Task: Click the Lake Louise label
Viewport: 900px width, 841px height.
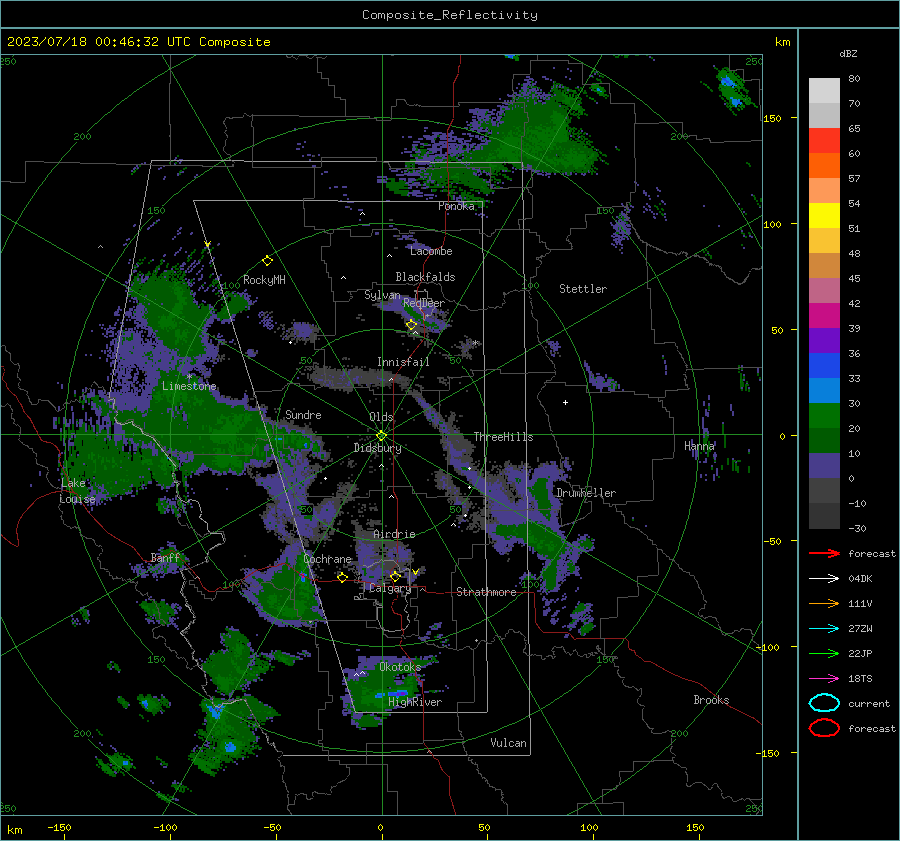Action: pos(77,491)
